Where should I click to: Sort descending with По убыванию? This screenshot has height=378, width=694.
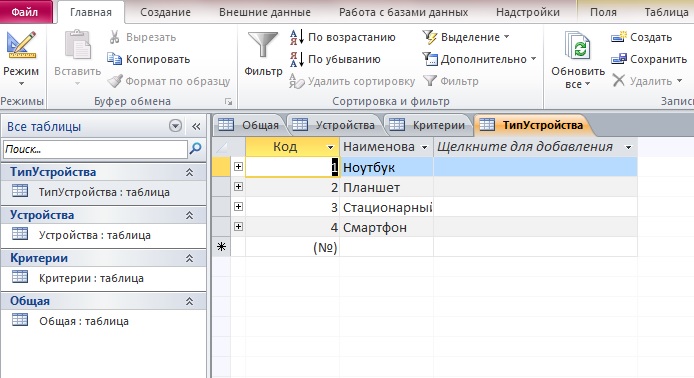[335, 59]
